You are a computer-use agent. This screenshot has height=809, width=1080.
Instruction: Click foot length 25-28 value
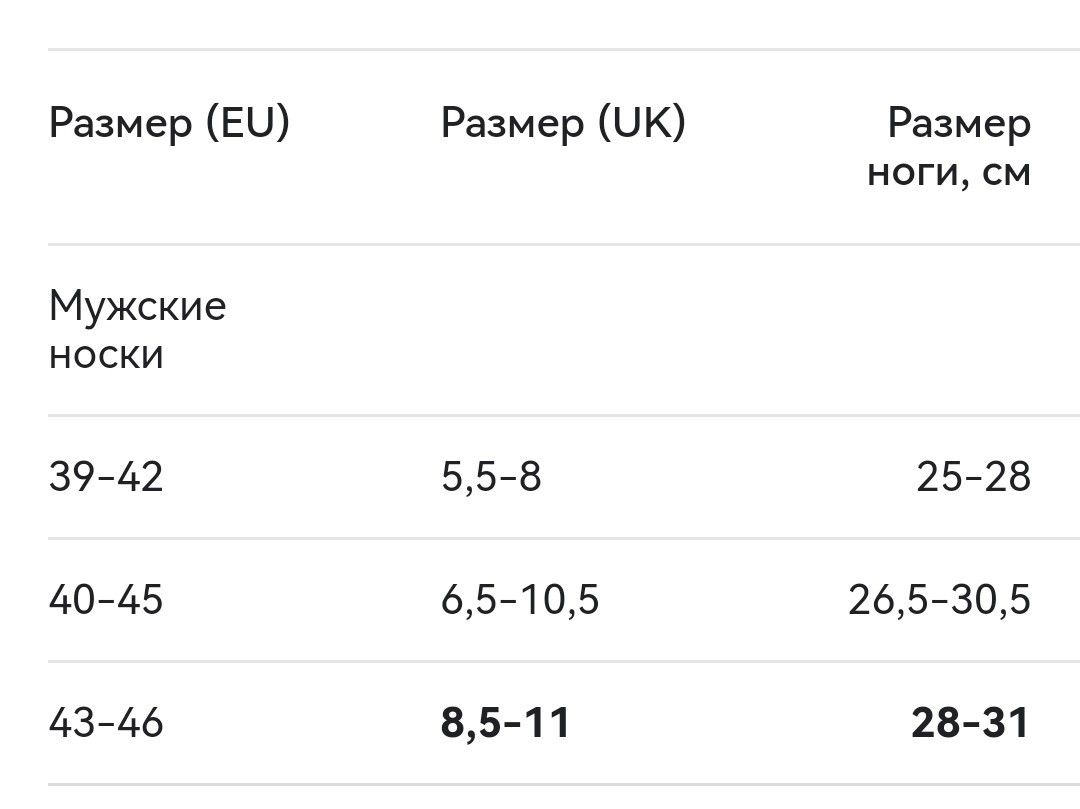[973, 476]
